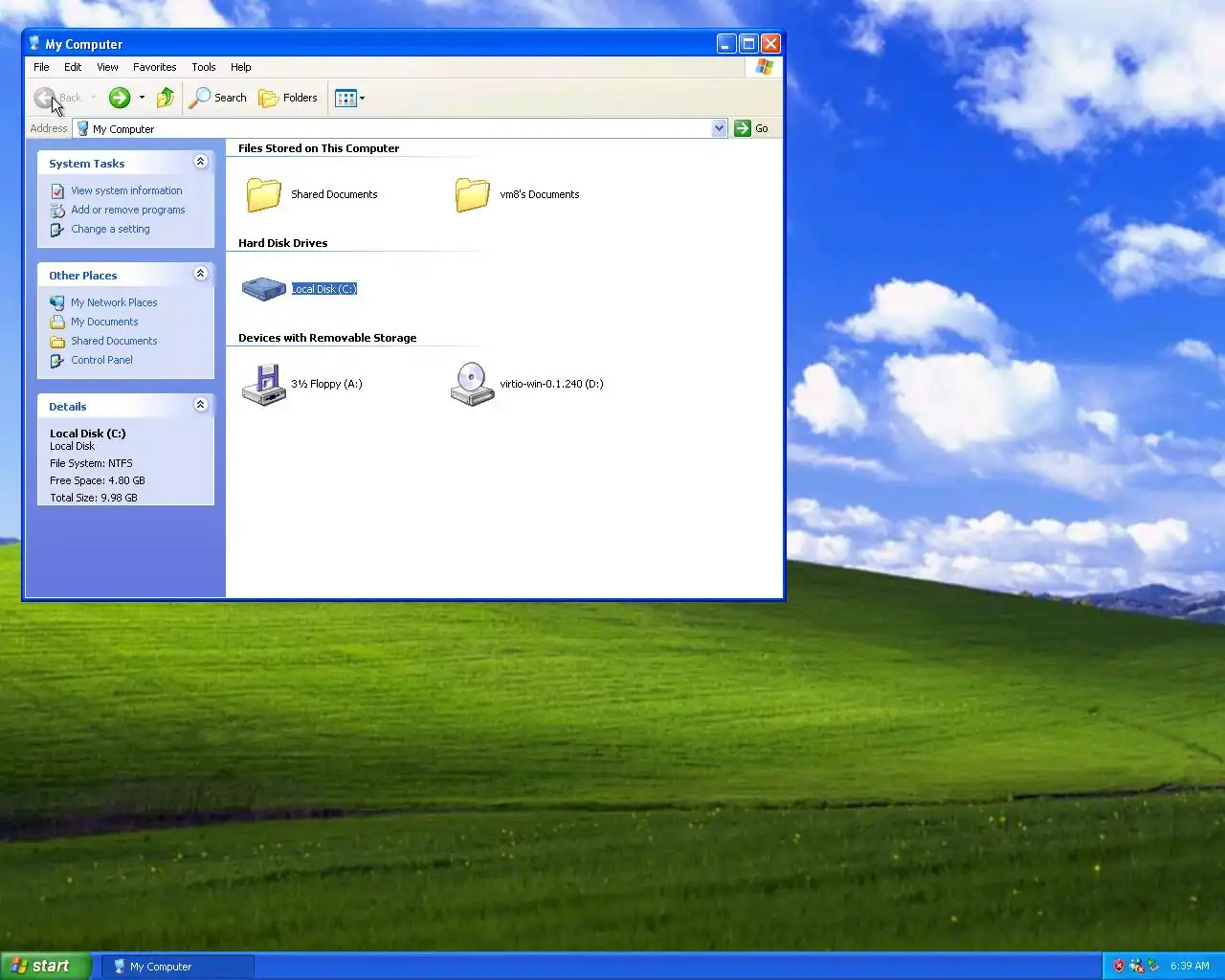Image resolution: width=1225 pixels, height=980 pixels.
Task: Click the Free Space: 4.80 GB text
Action: point(98,480)
